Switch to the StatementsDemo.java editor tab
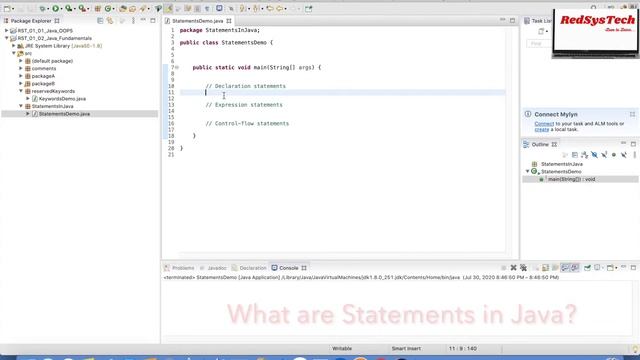The width and height of the screenshot is (640, 360). point(198,21)
